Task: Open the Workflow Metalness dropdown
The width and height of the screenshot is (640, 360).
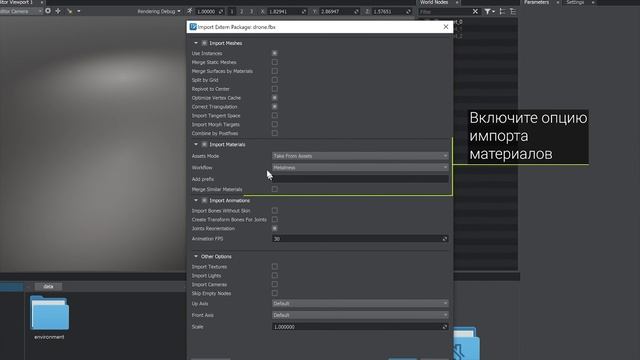Action: (x=360, y=167)
